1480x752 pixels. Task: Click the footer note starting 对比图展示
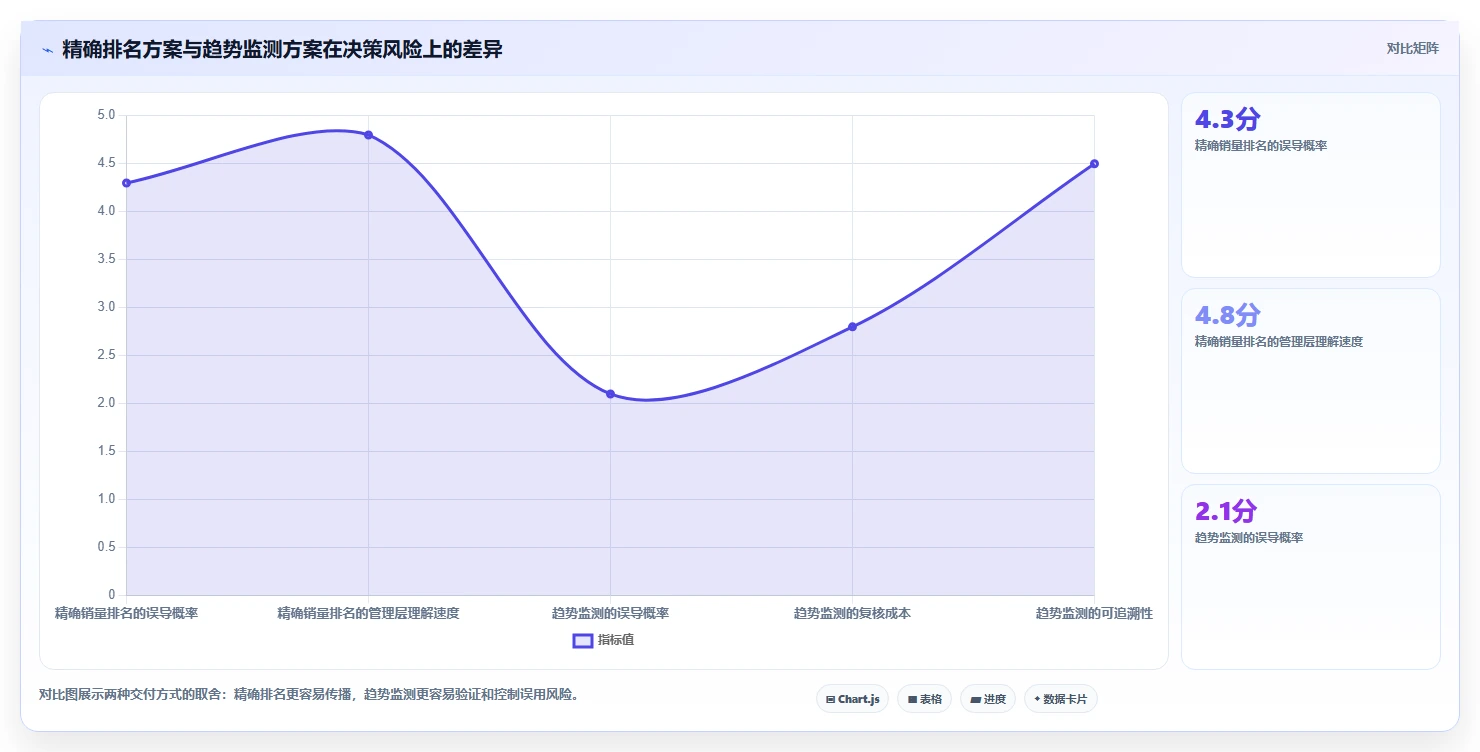[309, 694]
